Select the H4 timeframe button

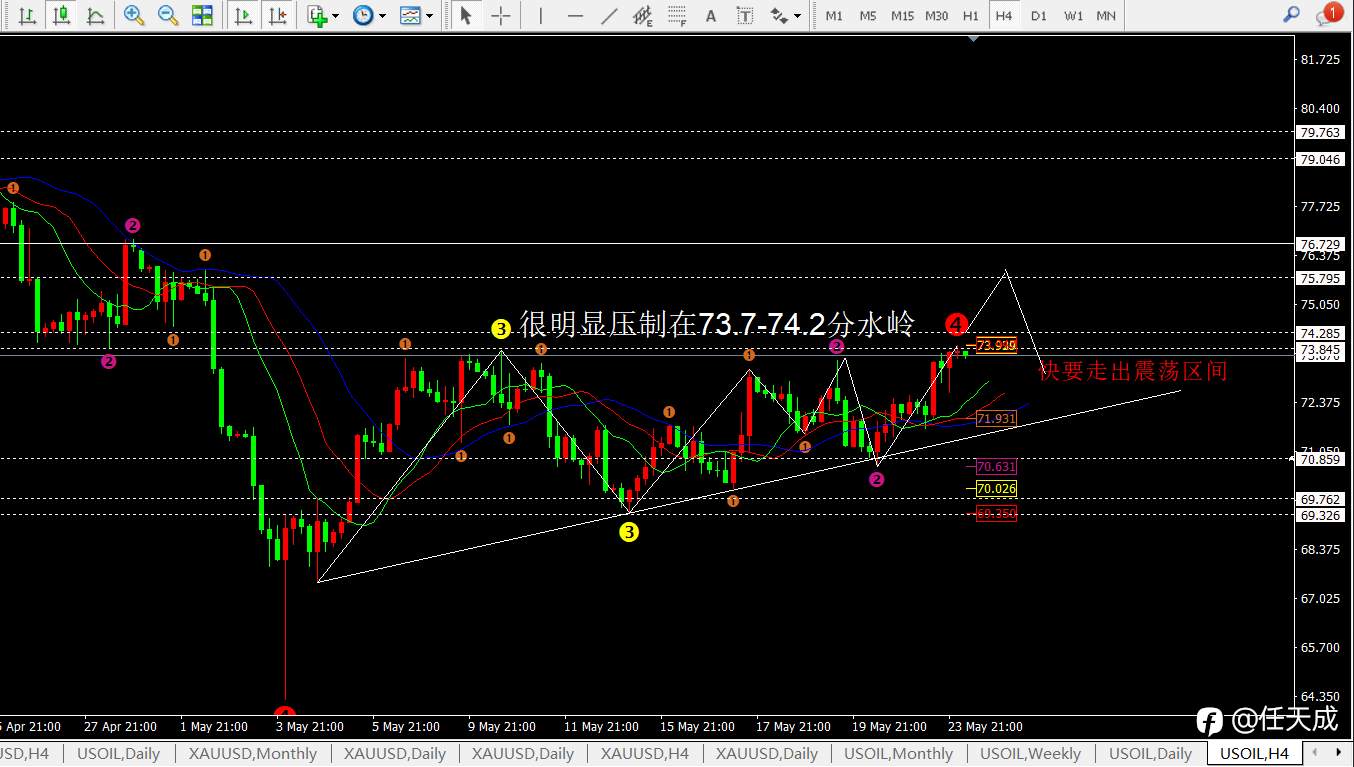coord(1004,16)
